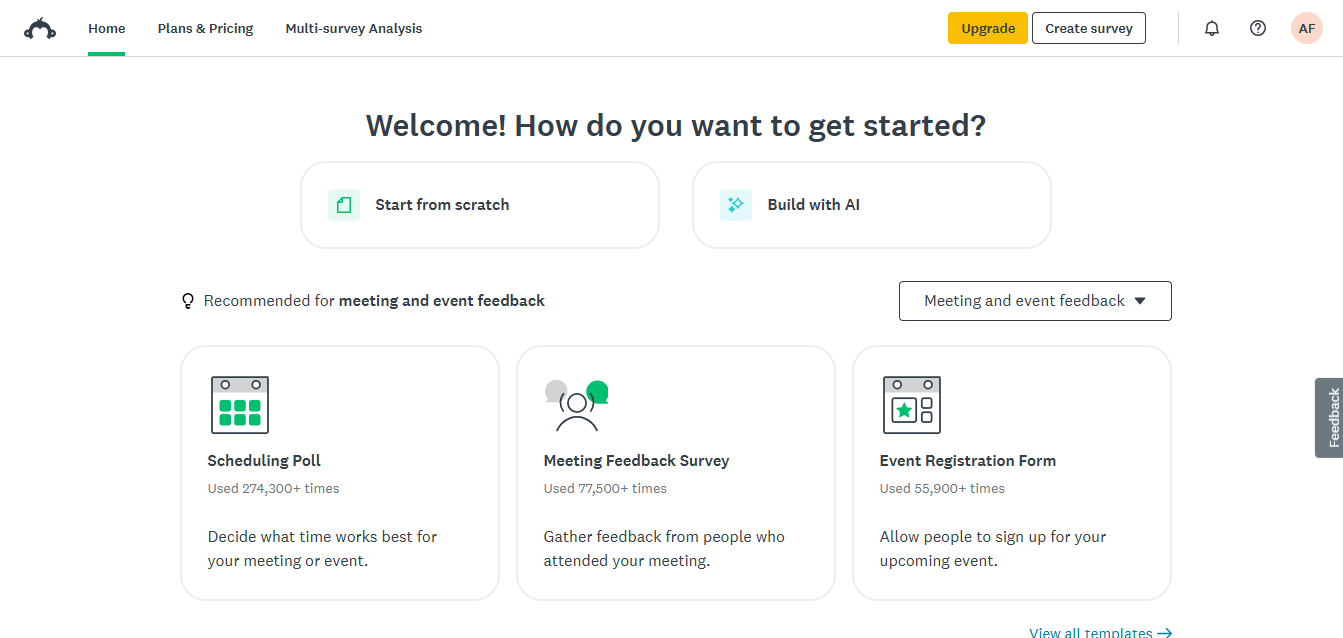Open the help question mark icon

[1258, 28]
